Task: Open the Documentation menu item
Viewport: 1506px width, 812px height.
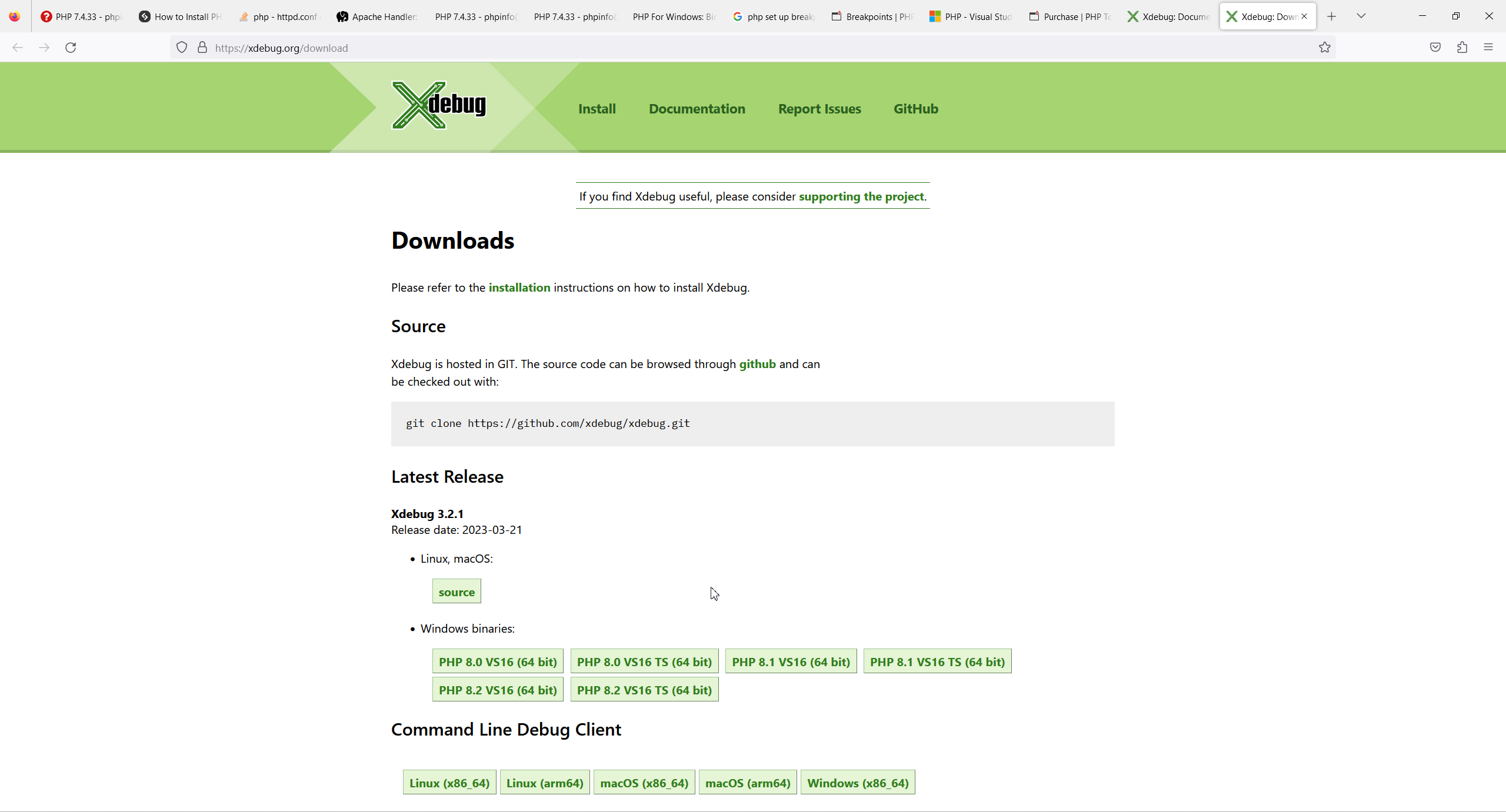Action: tap(697, 109)
